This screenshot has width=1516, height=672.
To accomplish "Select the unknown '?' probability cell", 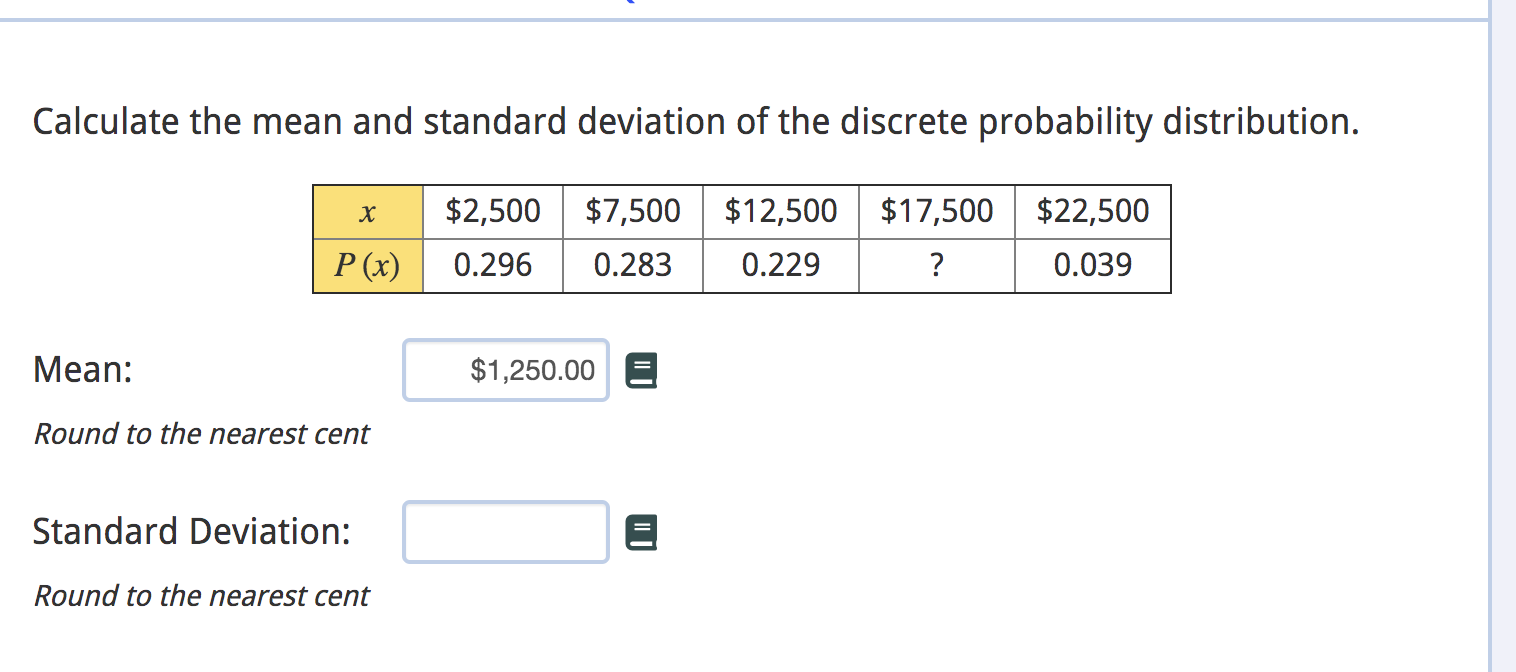I will point(936,265).
